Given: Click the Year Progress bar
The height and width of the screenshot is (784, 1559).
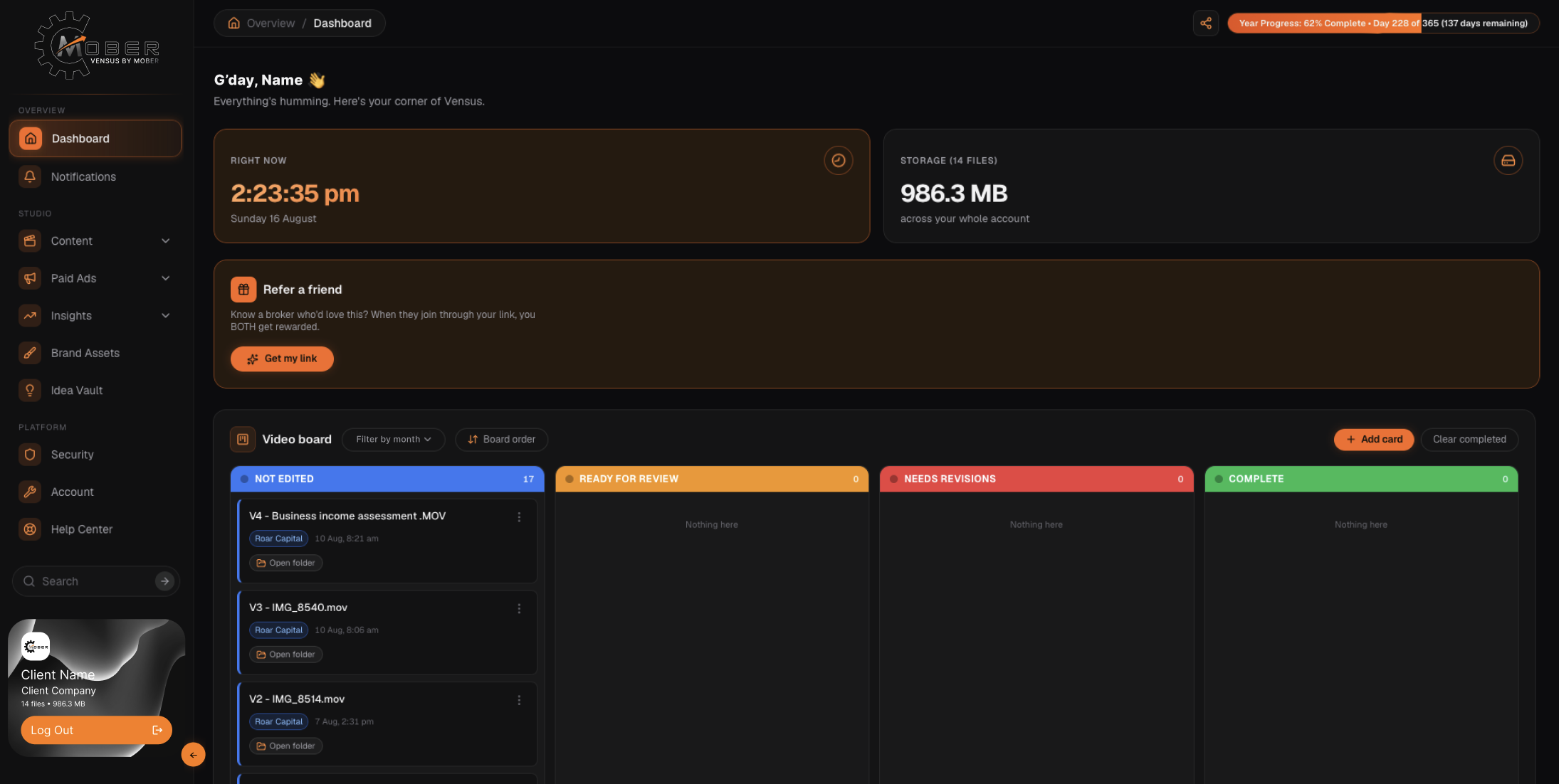Looking at the screenshot, I should tap(1383, 23).
